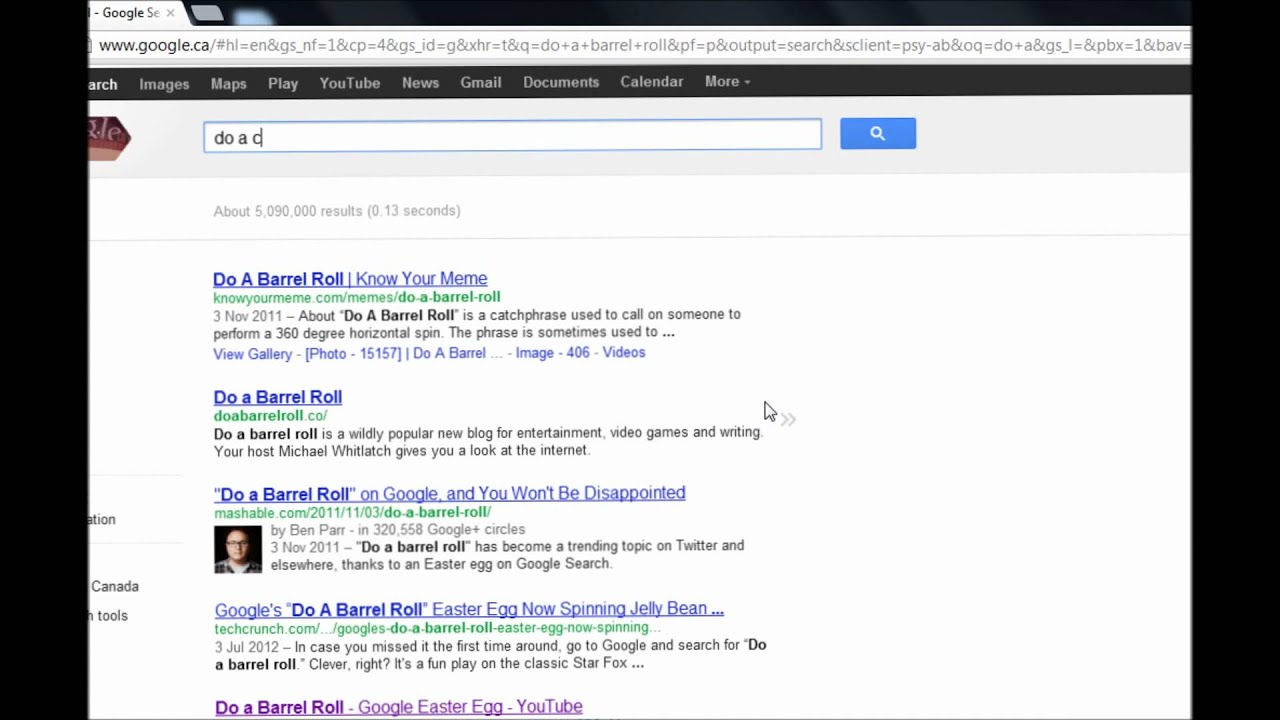Click the Canada location item in sidebar
The width and height of the screenshot is (1280, 720).
point(115,587)
